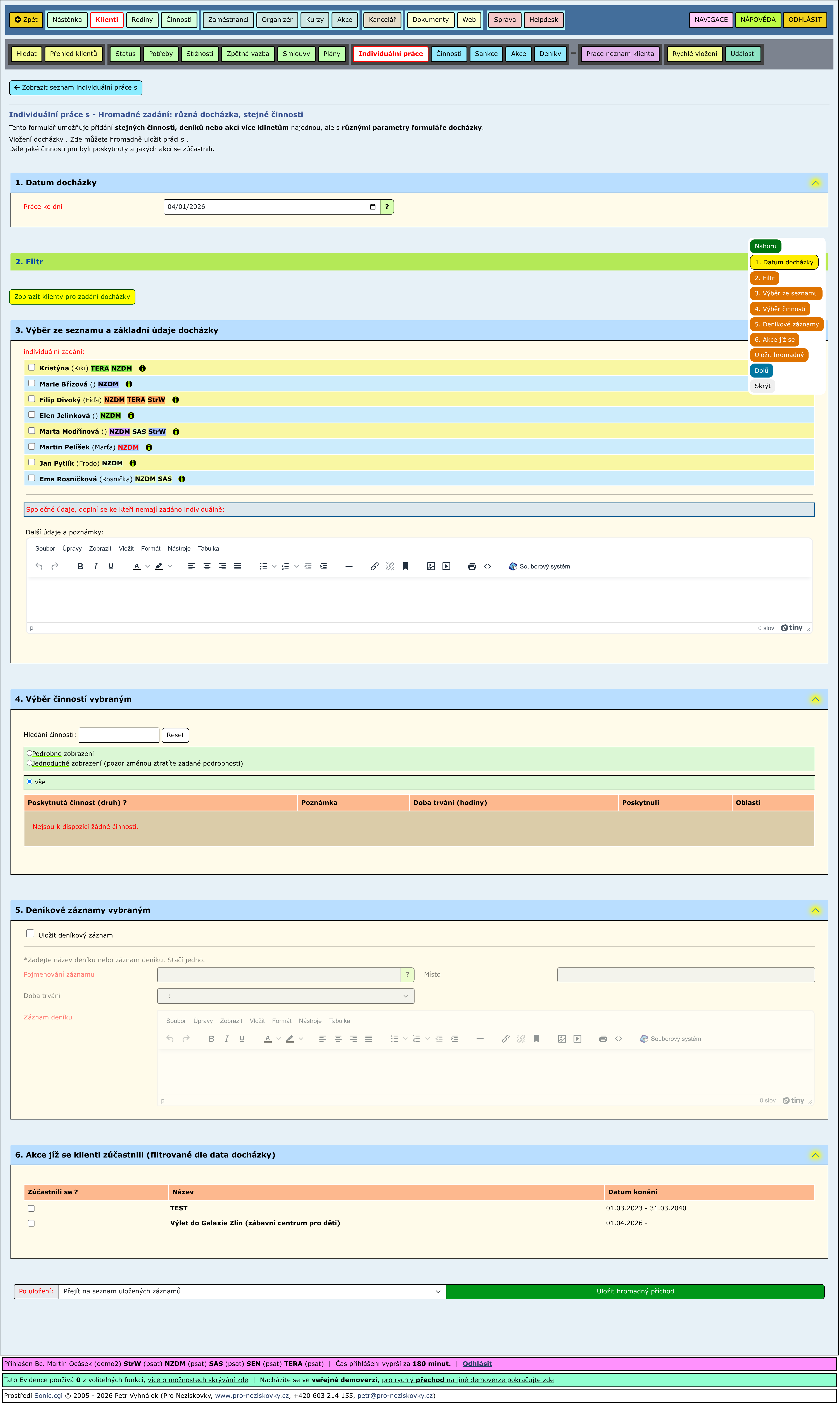Align text left in Další údaje editor
This screenshot has height=1414, width=840.
[x=192, y=567]
